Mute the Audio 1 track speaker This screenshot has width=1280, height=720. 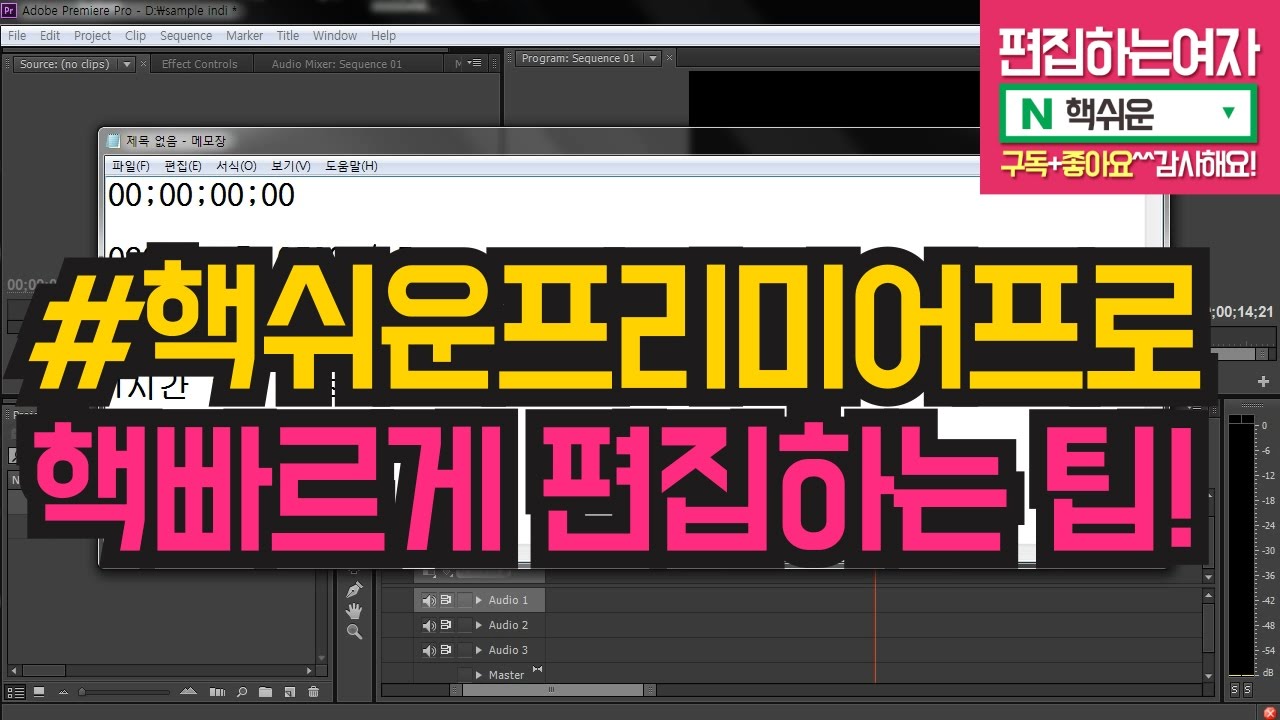click(428, 600)
